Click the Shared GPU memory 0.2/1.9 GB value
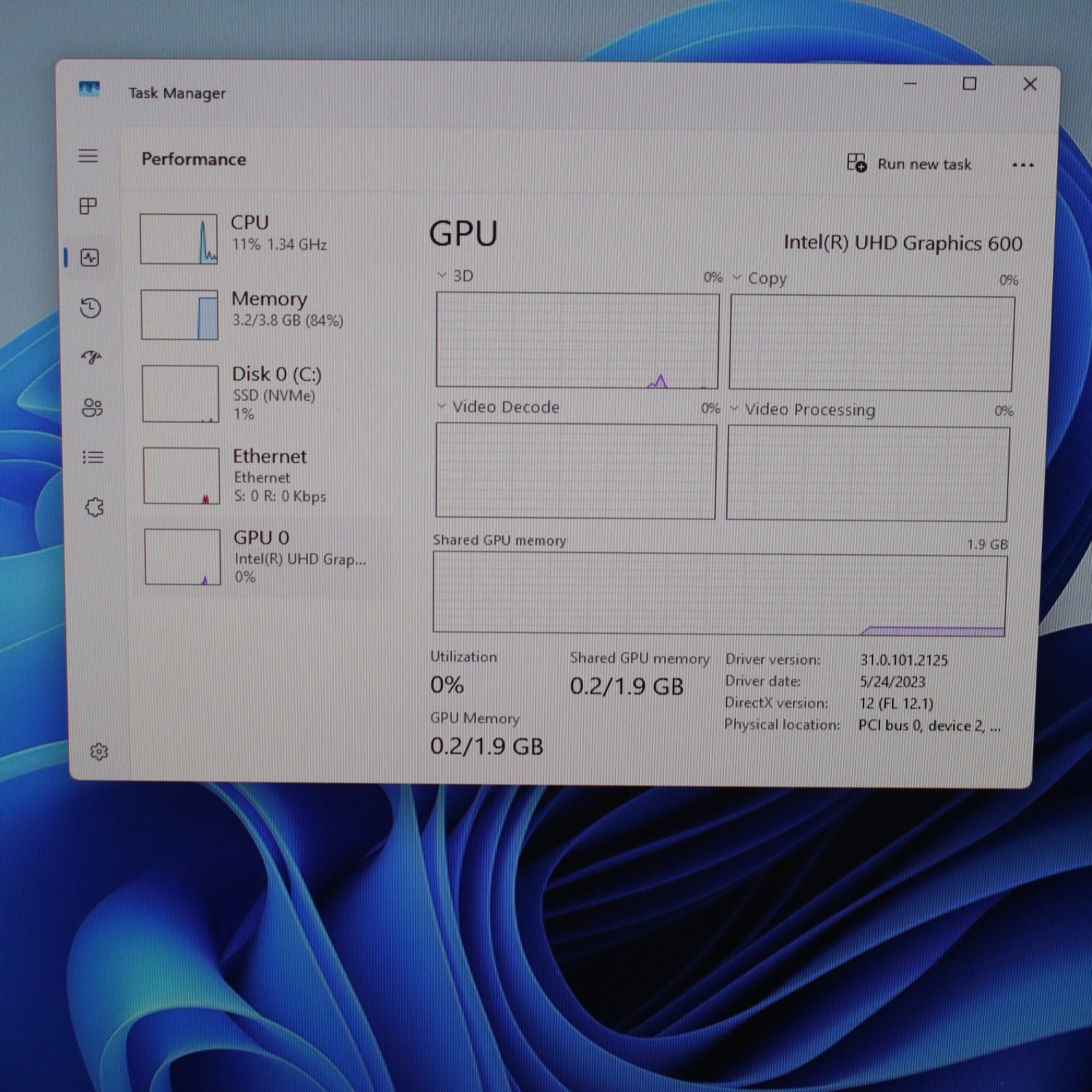Screen dimensions: 1092x1092 point(627,686)
